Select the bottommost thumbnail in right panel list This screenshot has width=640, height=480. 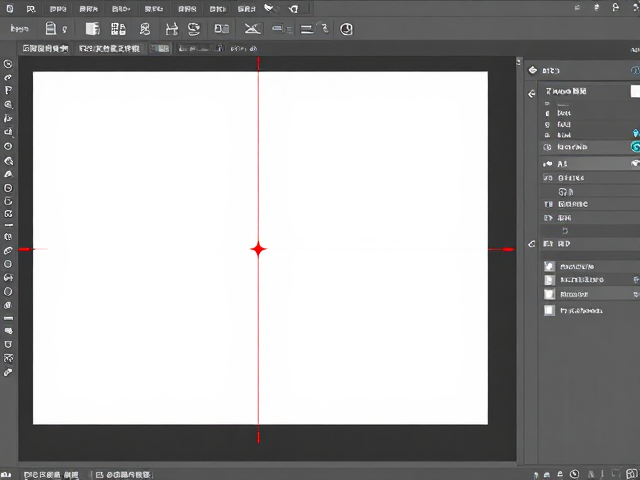click(x=549, y=310)
